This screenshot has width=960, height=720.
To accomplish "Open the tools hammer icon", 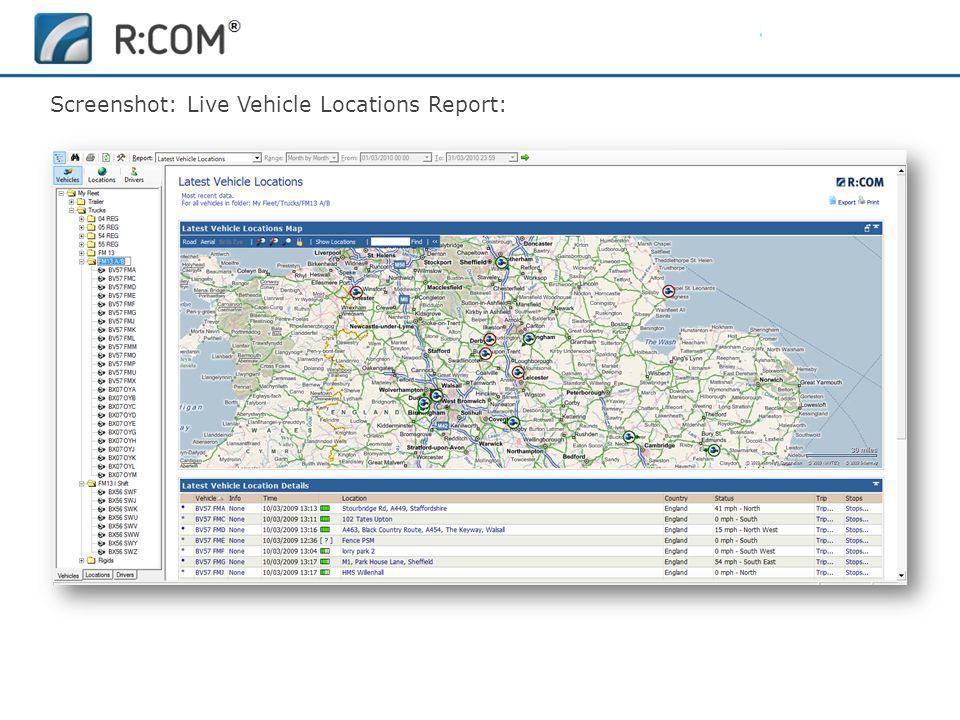I will tap(121, 157).
